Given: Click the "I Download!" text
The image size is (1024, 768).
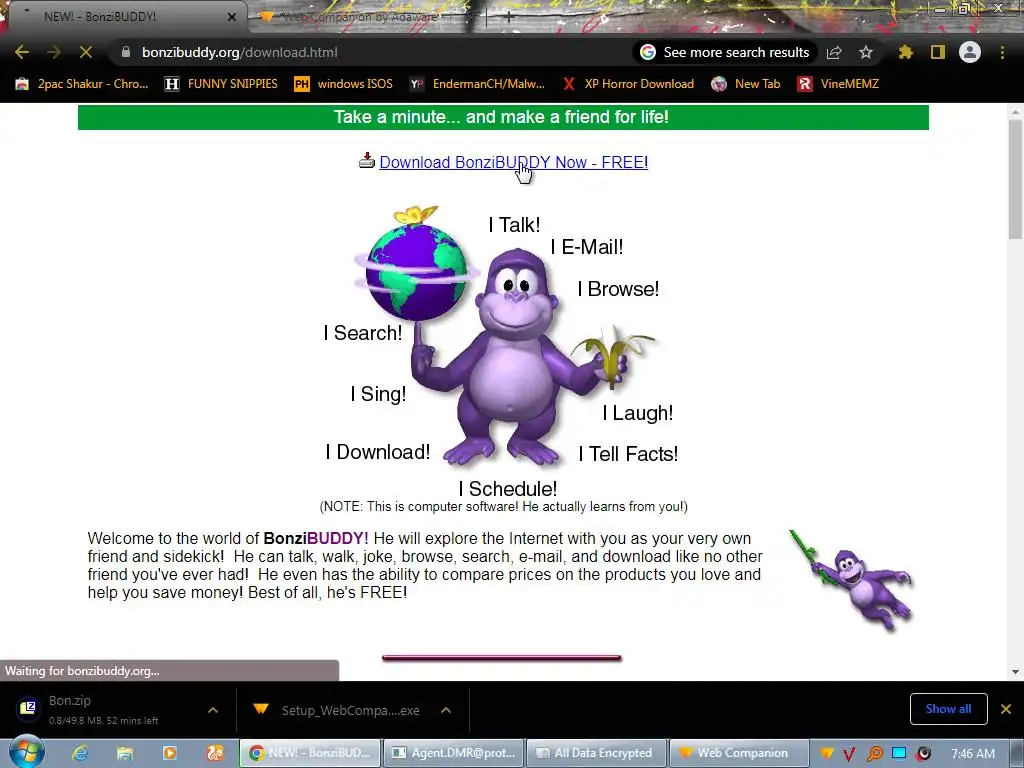Looking at the screenshot, I should click(377, 452).
